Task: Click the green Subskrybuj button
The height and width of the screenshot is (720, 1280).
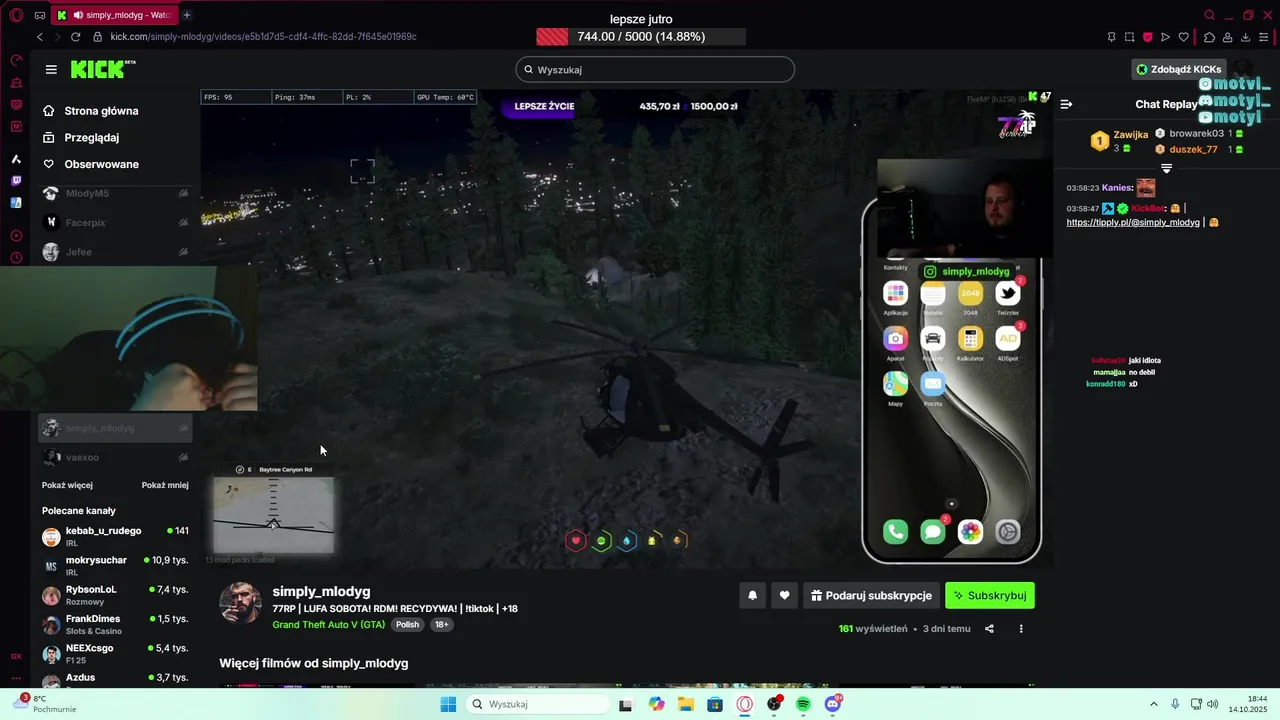Action: pyautogui.click(x=990, y=595)
